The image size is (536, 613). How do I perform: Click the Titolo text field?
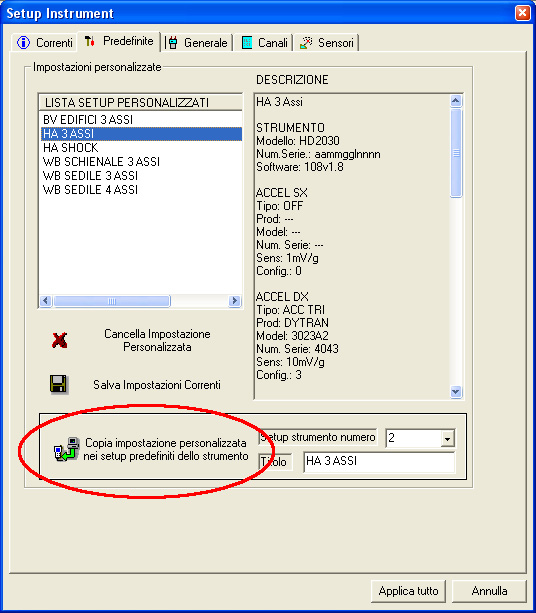coord(379,462)
